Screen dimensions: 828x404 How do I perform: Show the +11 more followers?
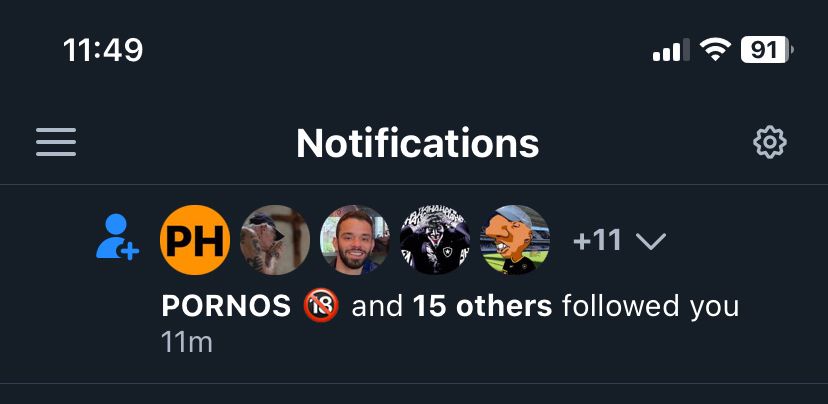[597, 241]
